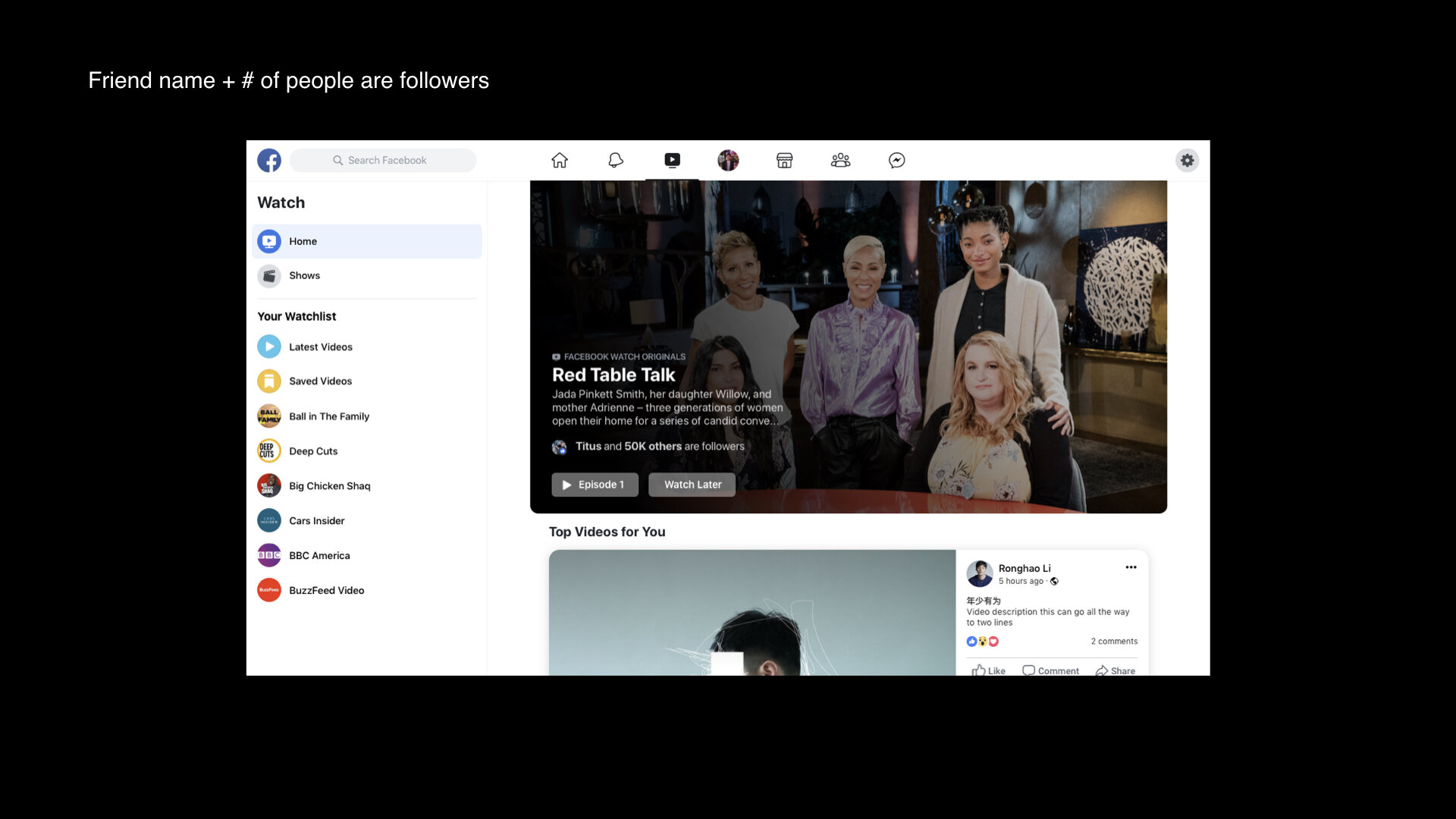Click the BuzzFeed red logo icon
This screenshot has width=1456, height=819.
click(269, 590)
